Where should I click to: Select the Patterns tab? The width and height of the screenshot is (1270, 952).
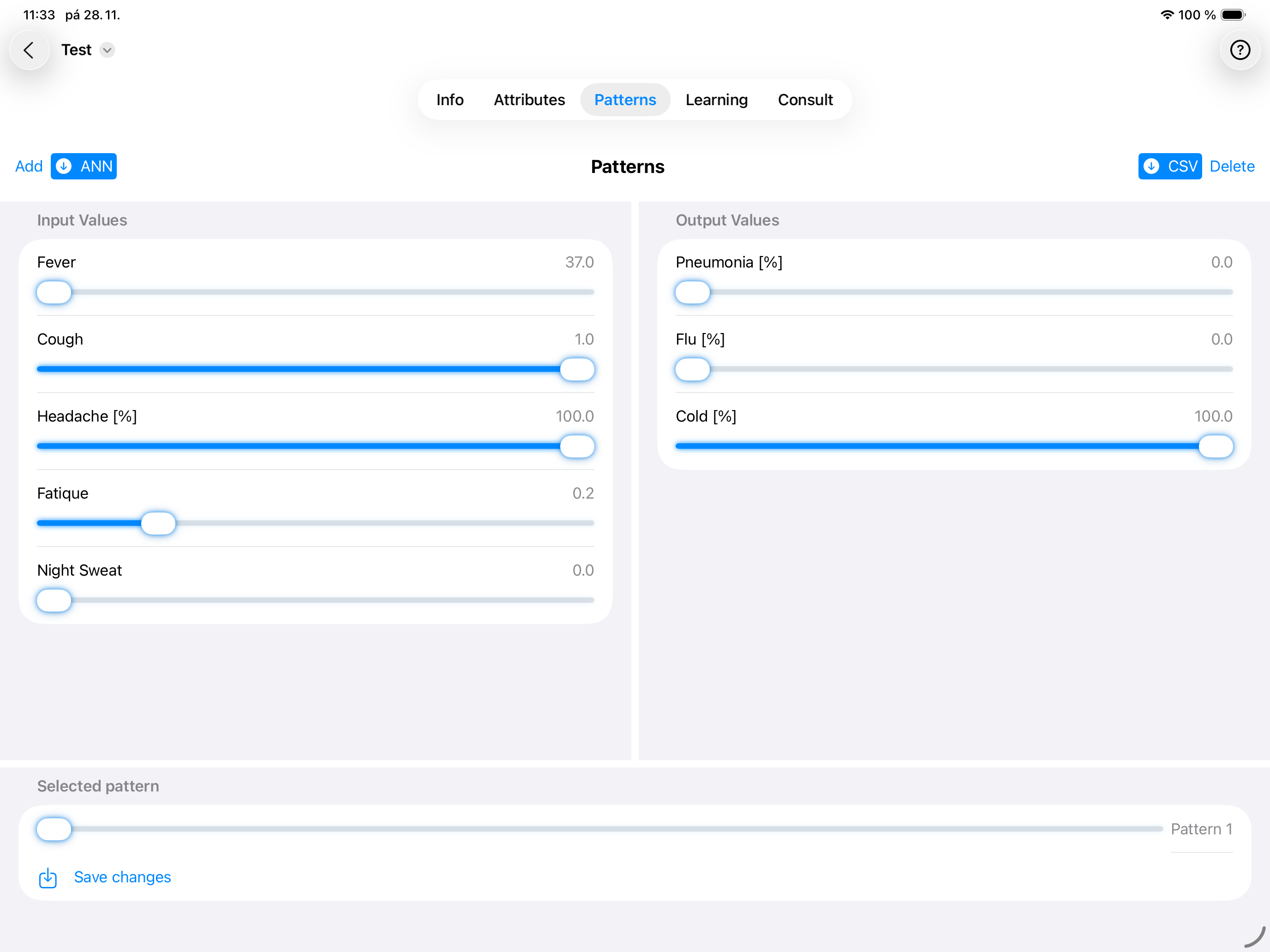tap(625, 100)
